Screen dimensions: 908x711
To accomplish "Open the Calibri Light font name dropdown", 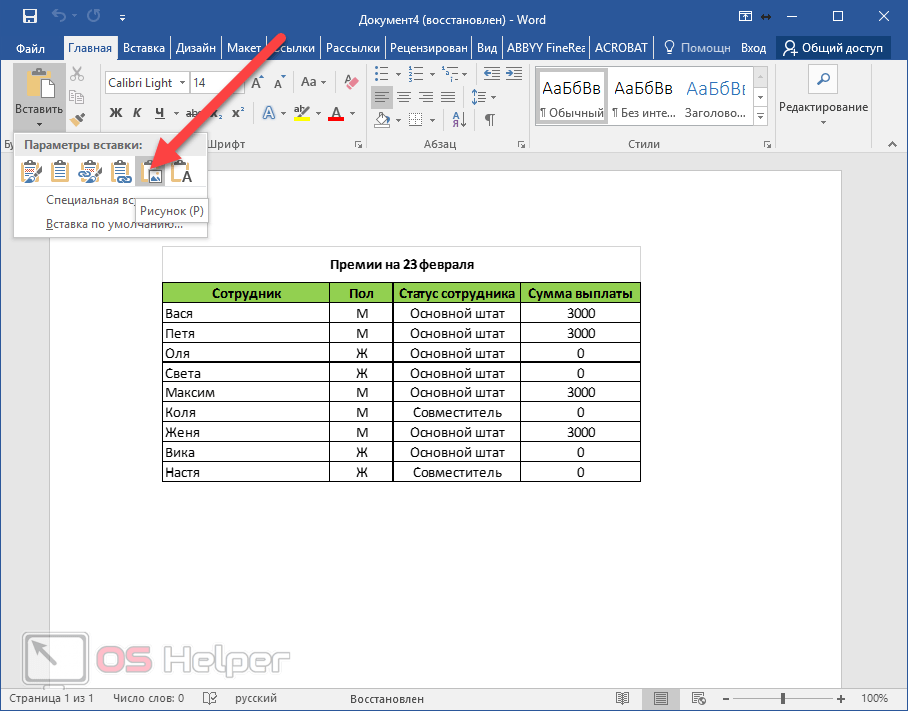I will coord(181,83).
